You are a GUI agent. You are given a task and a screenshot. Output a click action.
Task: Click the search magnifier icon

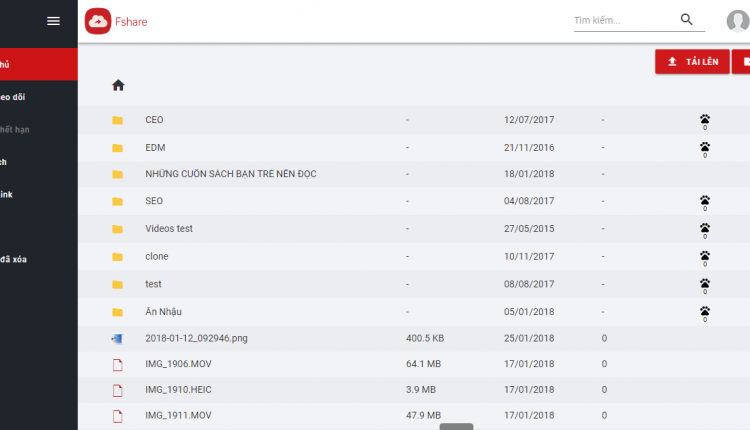tap(686, 19)
